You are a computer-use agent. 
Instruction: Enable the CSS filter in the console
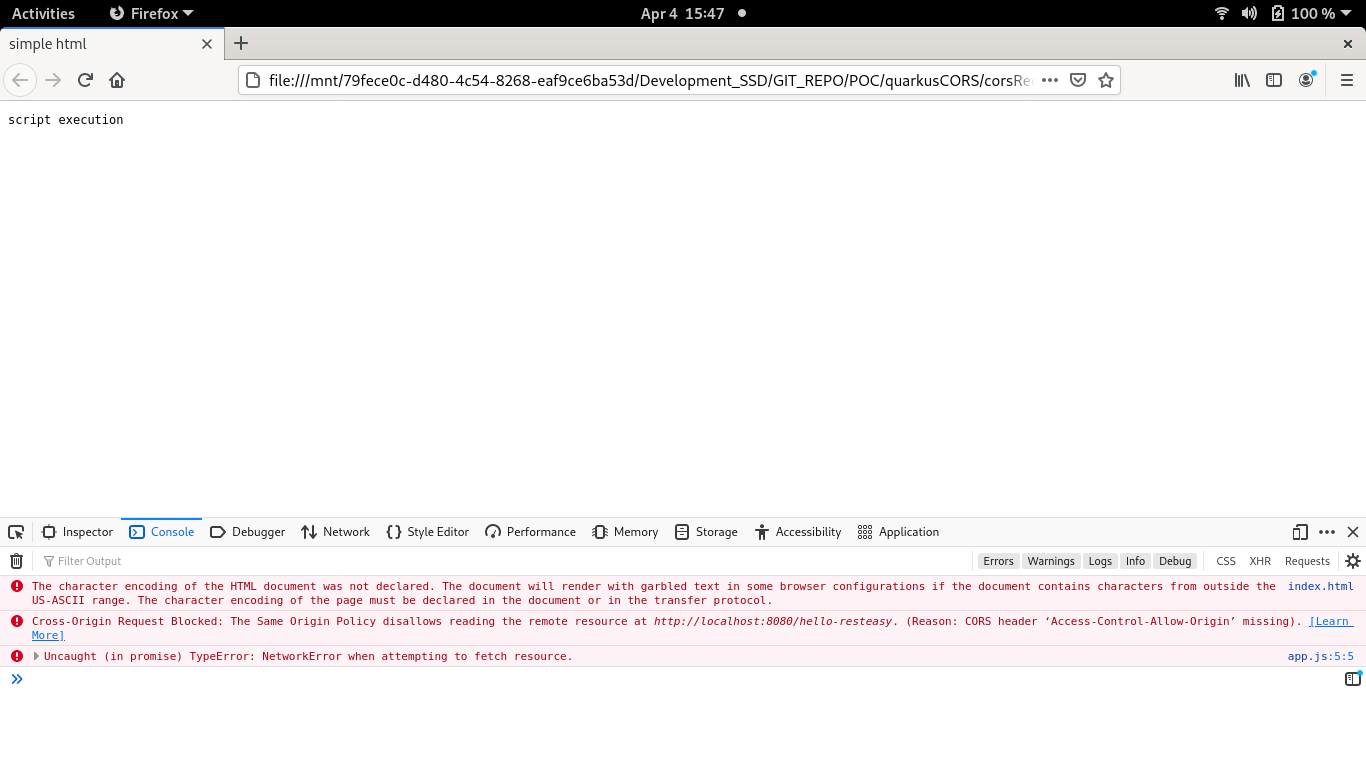click(x=1226, y=561)
